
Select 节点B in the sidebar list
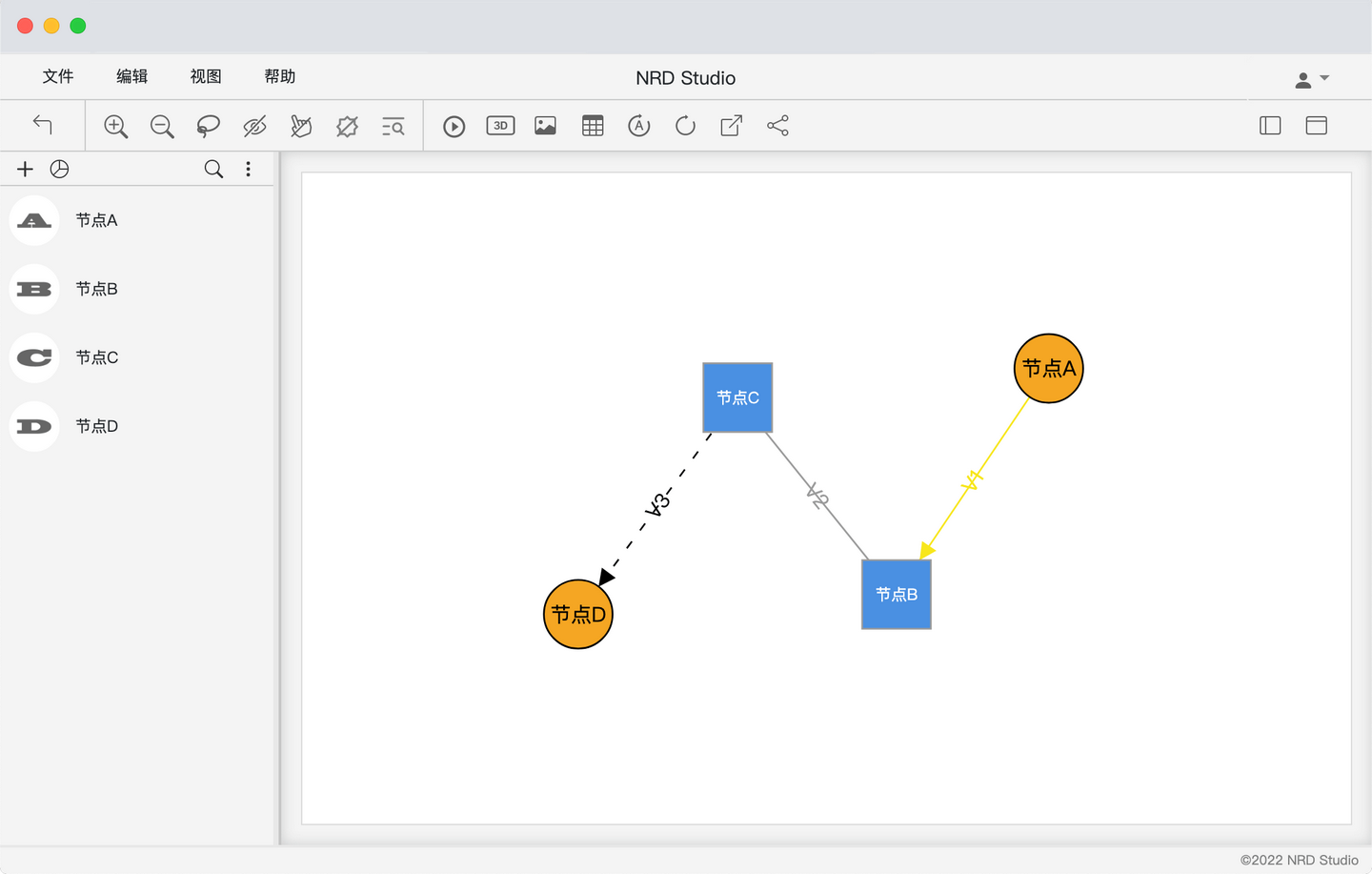click(137, 289)
